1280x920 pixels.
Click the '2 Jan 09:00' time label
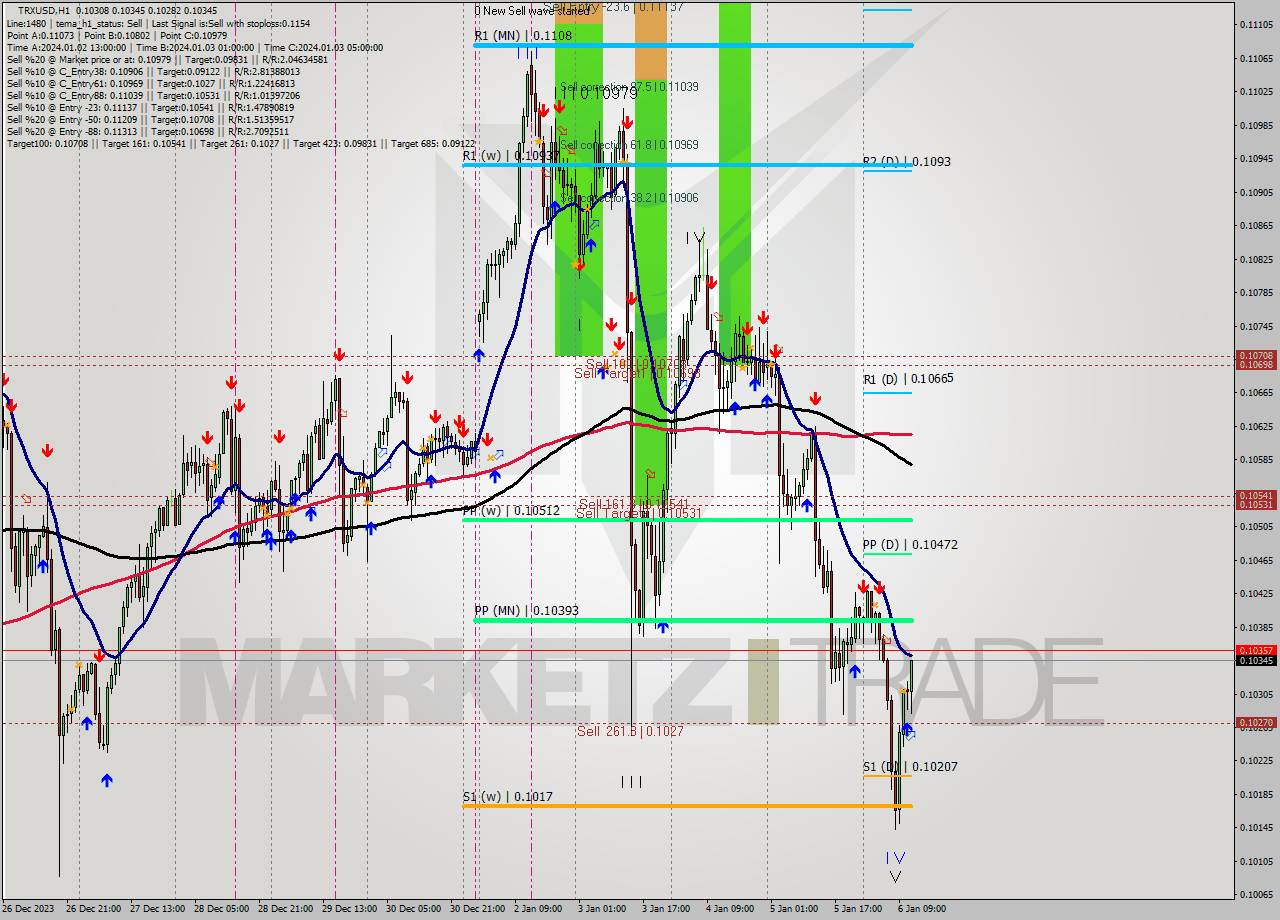point(538,909)
